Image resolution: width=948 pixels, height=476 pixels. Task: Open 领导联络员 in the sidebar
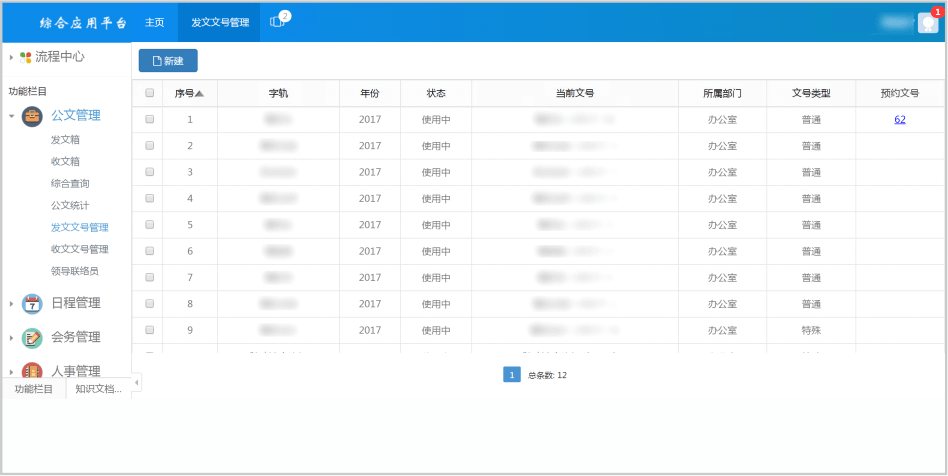[75, 271]
